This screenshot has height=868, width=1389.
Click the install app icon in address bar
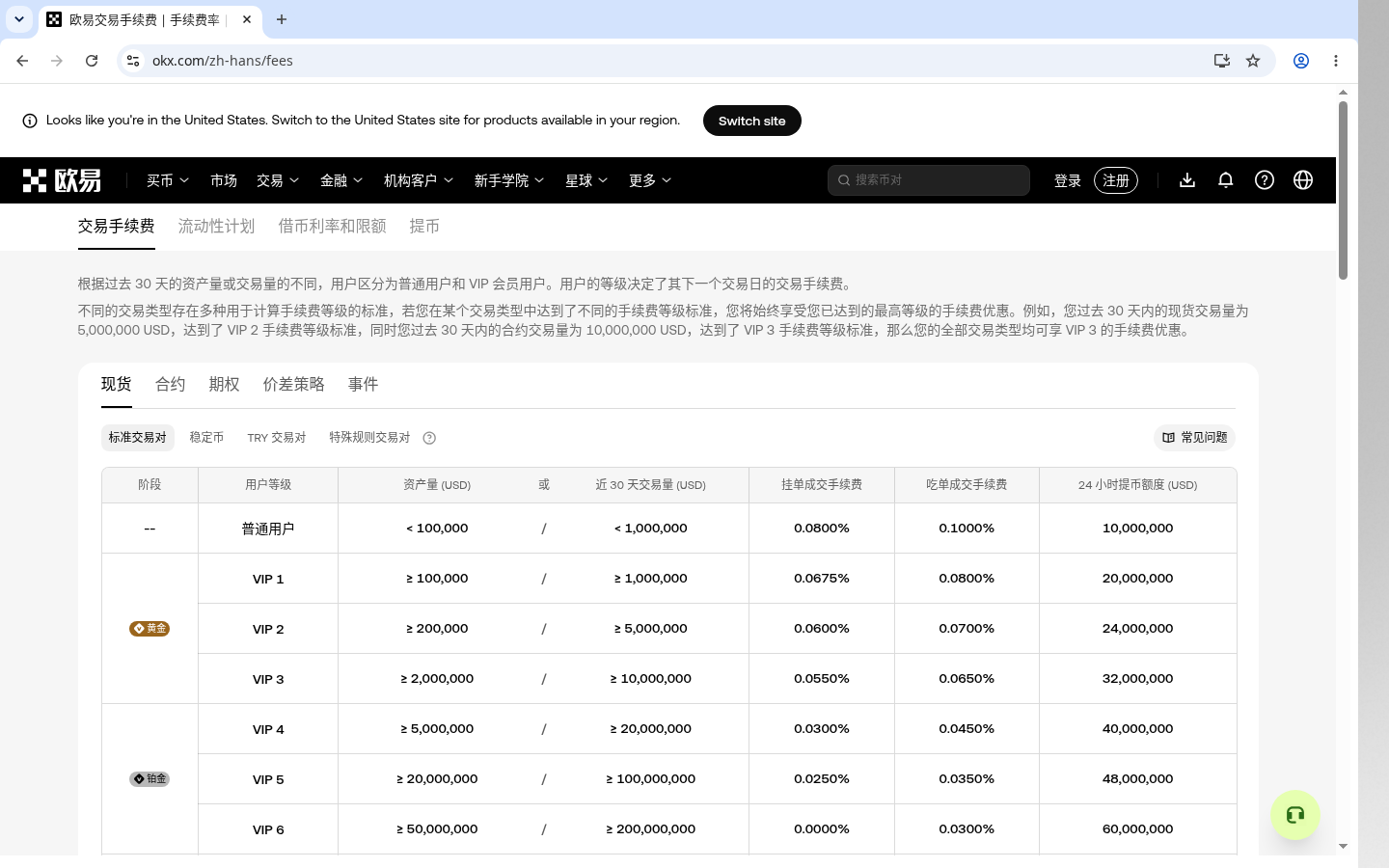1222,61
